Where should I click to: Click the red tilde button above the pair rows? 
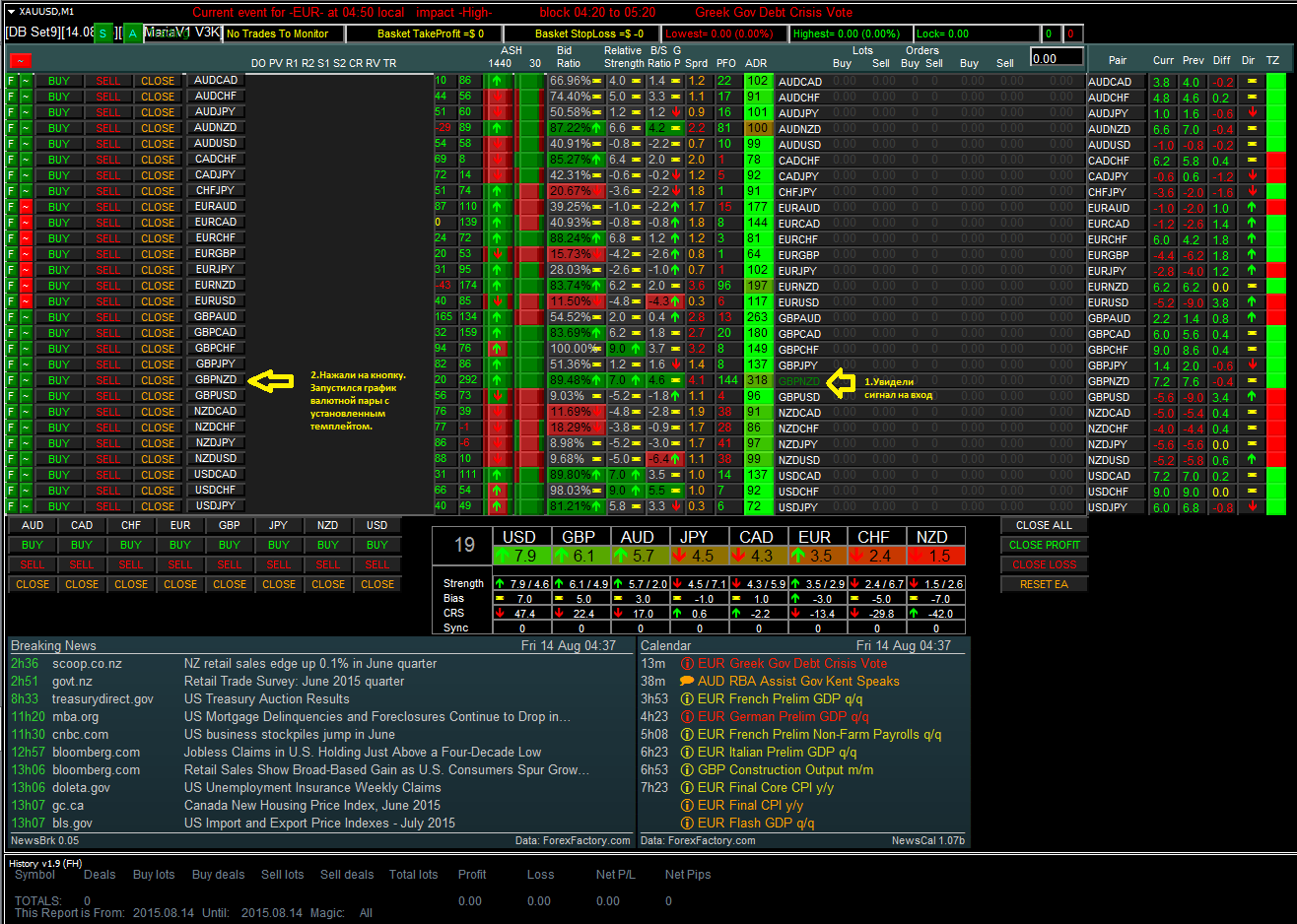[x=19, y=60]
